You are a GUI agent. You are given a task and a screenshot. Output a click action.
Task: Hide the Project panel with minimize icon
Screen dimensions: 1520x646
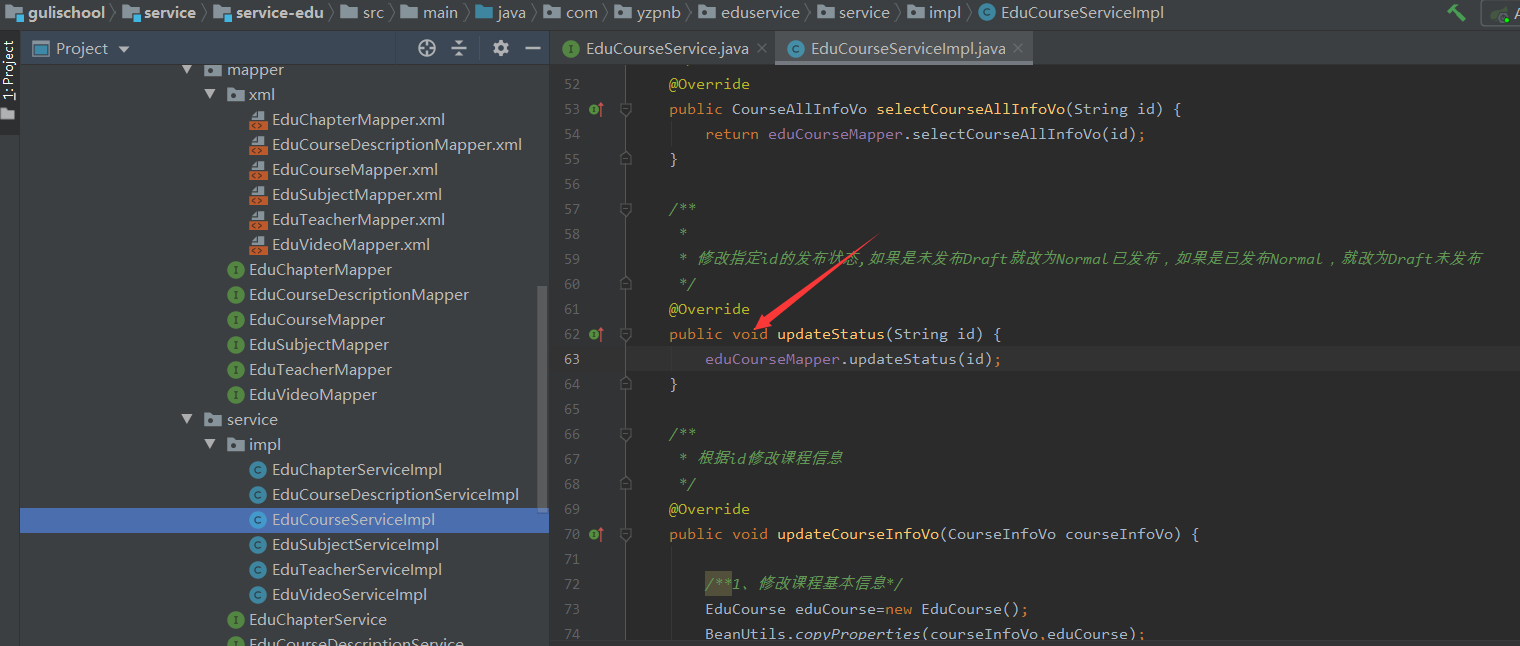533,48
